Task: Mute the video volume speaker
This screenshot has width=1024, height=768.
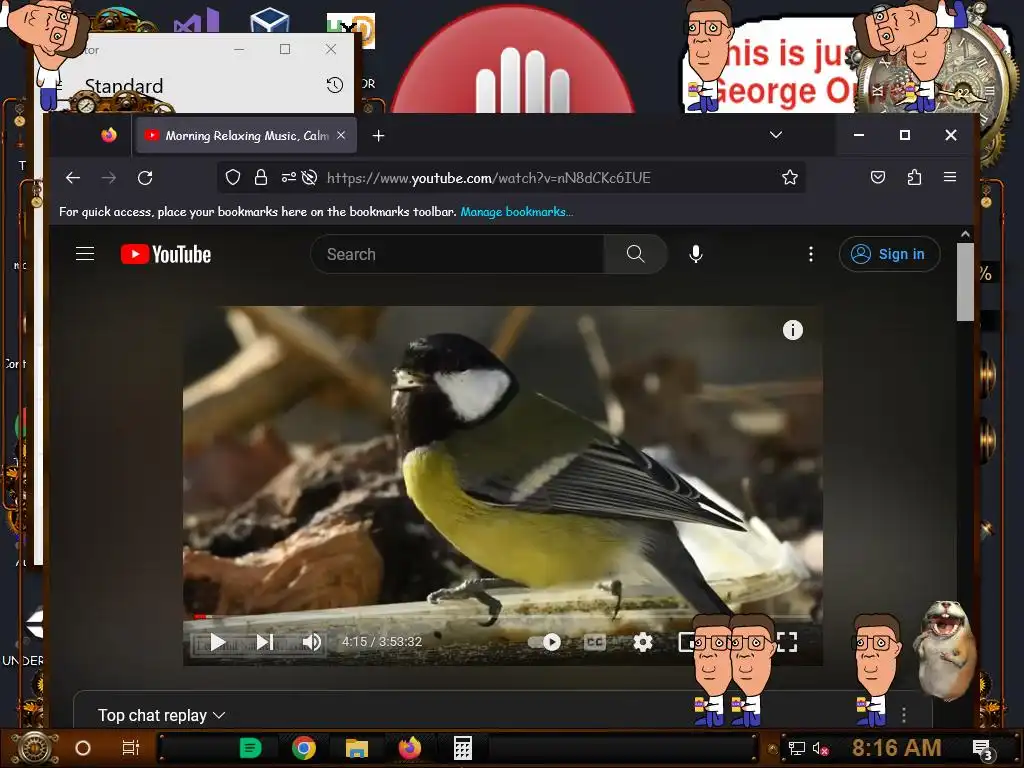Action: [x=312, y=643]
